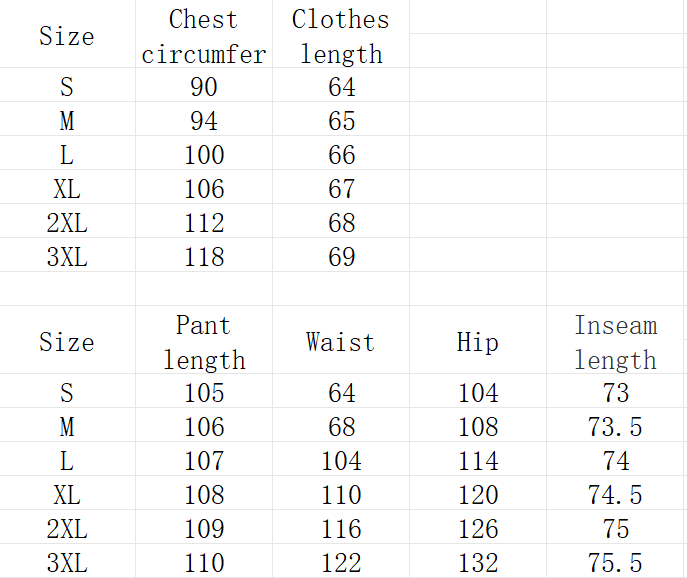687x578 pixels.
Task: Select the Pant length header cell
Action: (204, 342)
